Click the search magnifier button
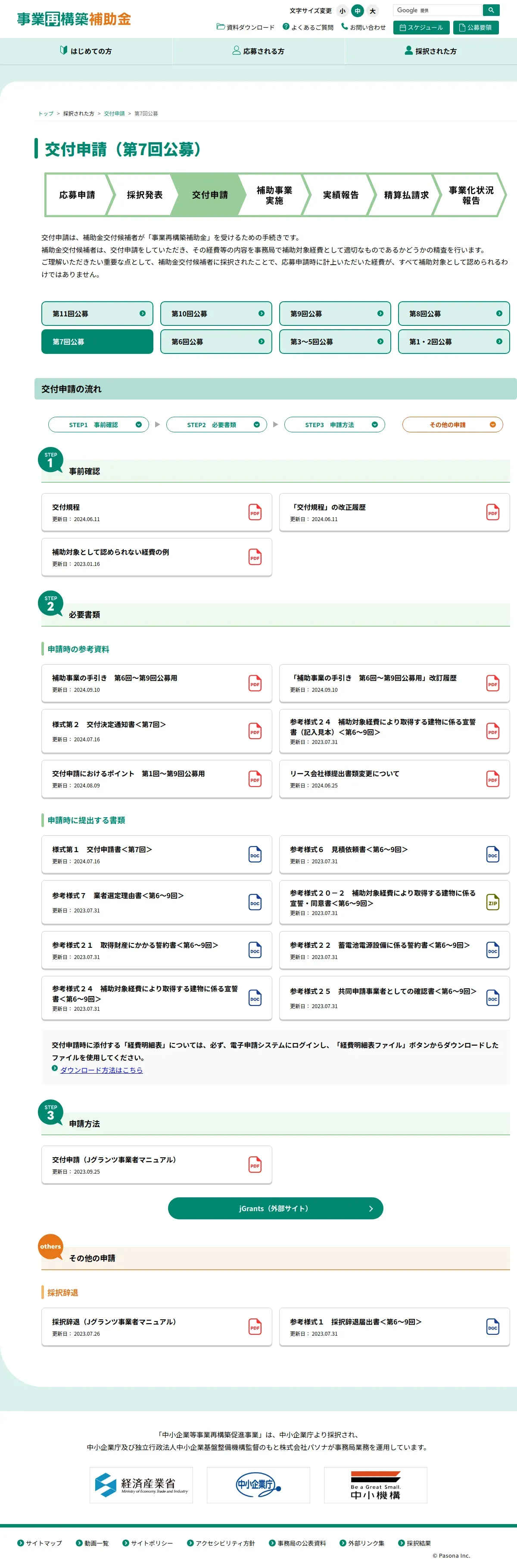Viewport: 517px width, 1568px height. pyautogui.click(x=491, y=10)
